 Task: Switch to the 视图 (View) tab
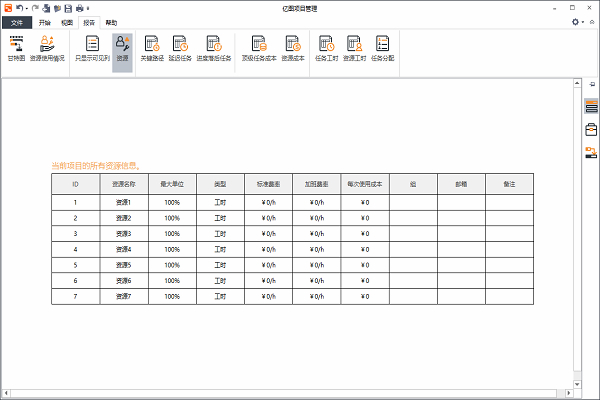tap(66, 21)
